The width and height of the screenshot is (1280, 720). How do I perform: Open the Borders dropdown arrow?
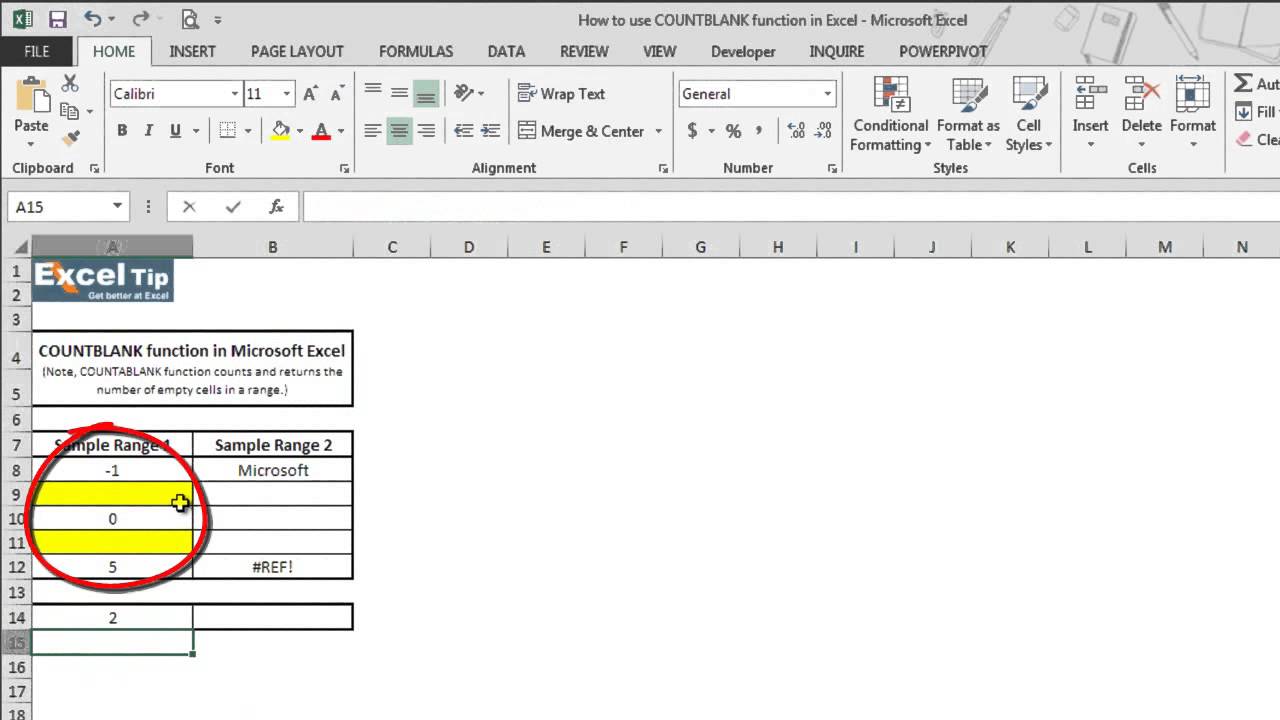248,131
